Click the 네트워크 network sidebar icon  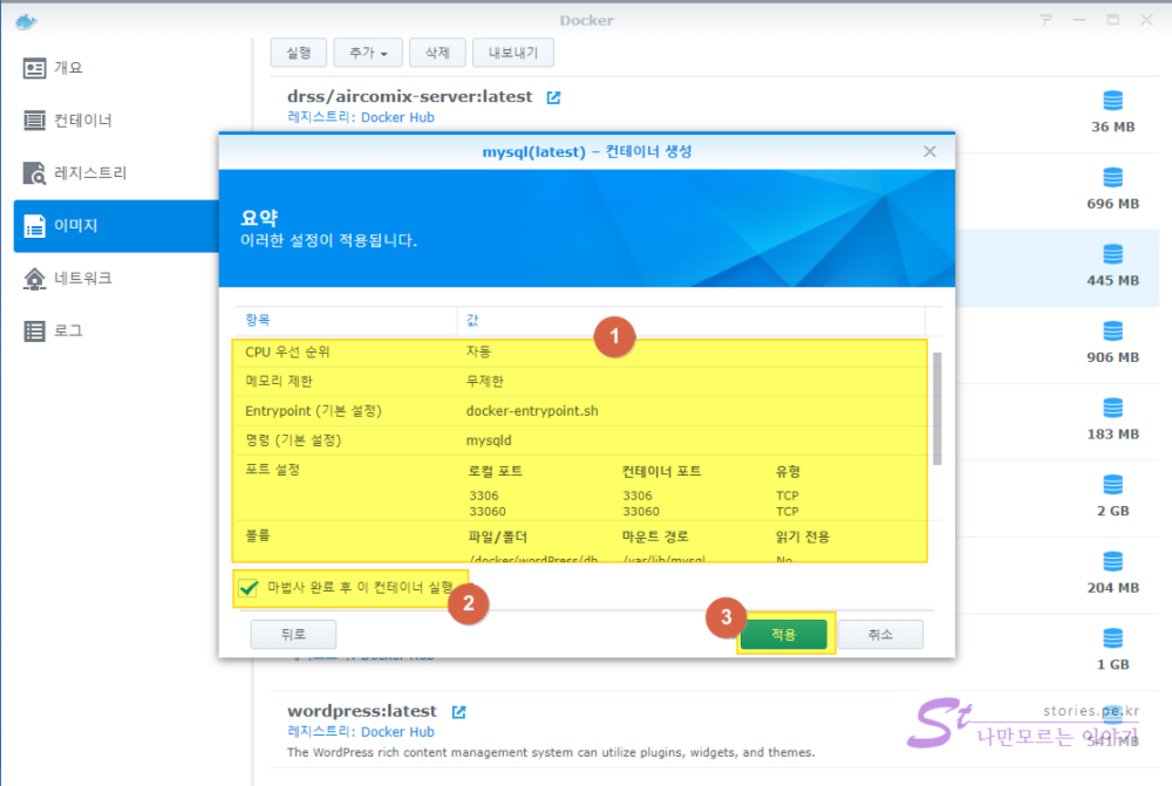click(x=35, y=278)
